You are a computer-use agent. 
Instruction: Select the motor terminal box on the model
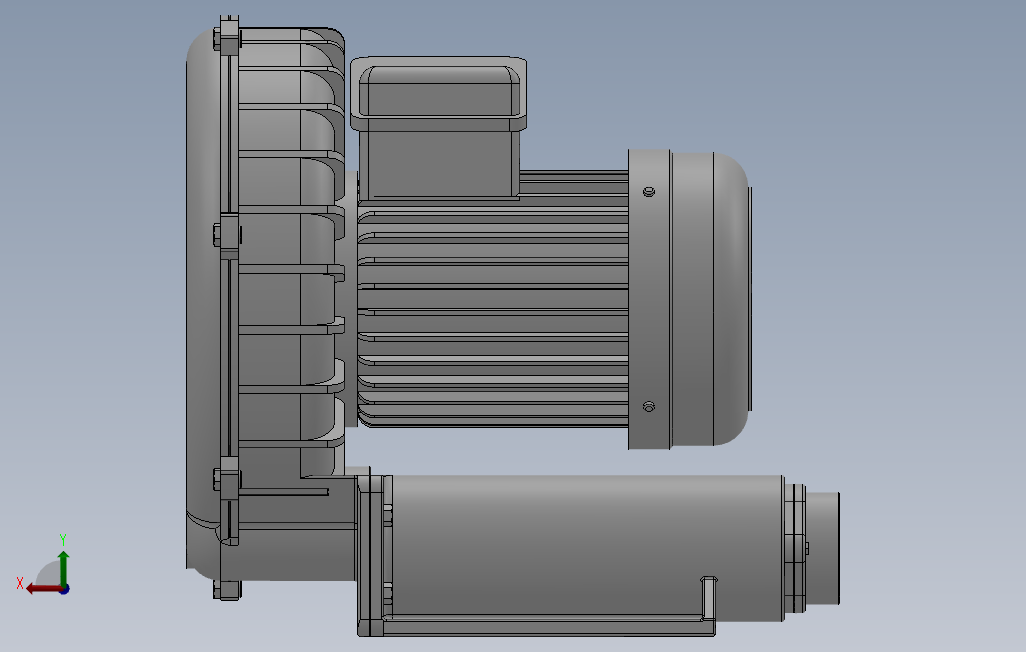[438, 128]
